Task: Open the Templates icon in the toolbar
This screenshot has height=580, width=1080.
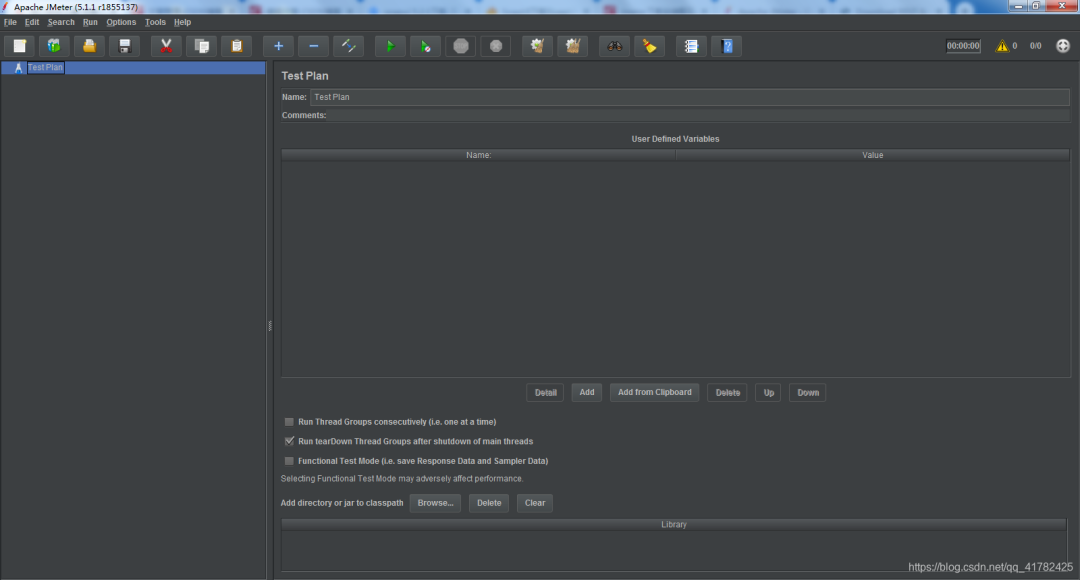Action: coord(54,46)
